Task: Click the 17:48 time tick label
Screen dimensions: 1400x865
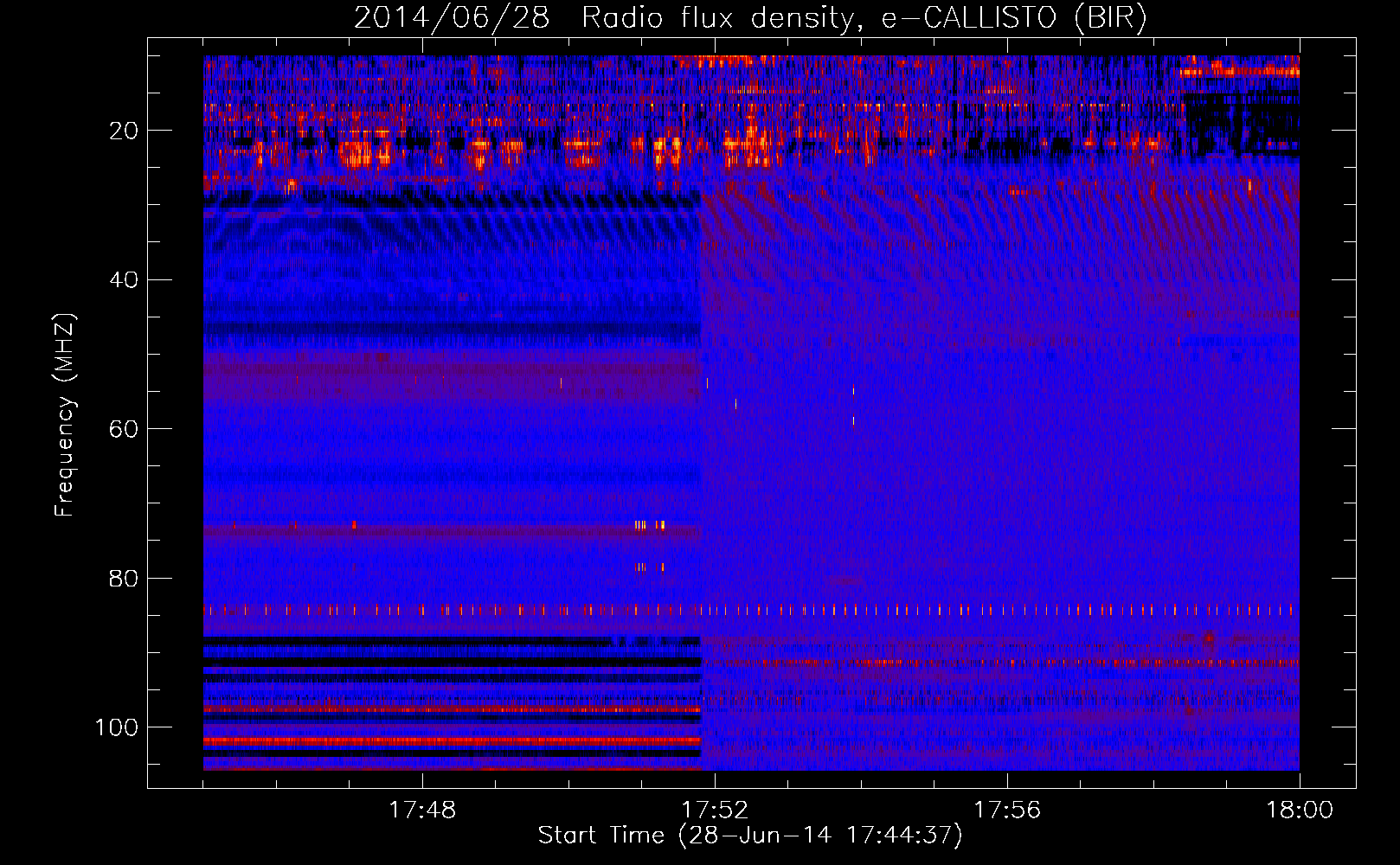Action: 422,811
